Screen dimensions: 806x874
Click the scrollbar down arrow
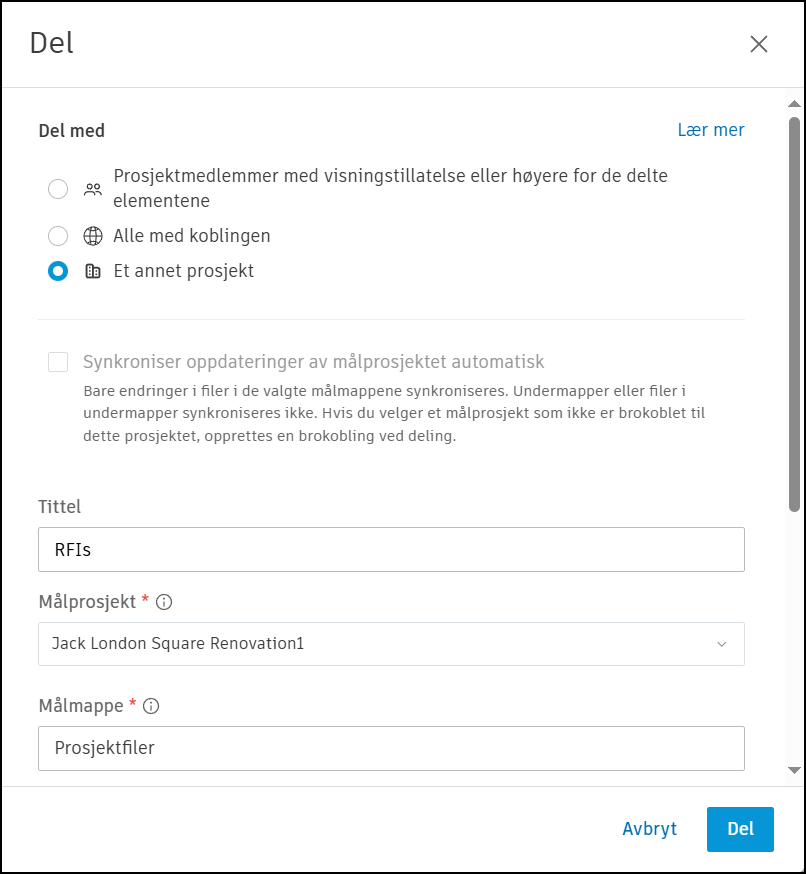794,770
